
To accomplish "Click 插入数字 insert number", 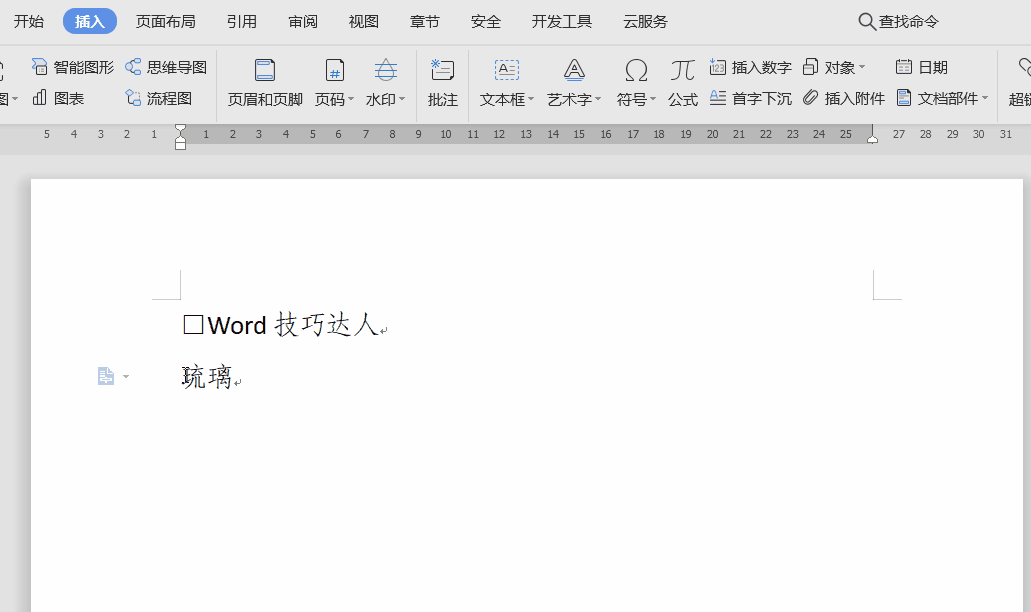I will click(750, 67).
